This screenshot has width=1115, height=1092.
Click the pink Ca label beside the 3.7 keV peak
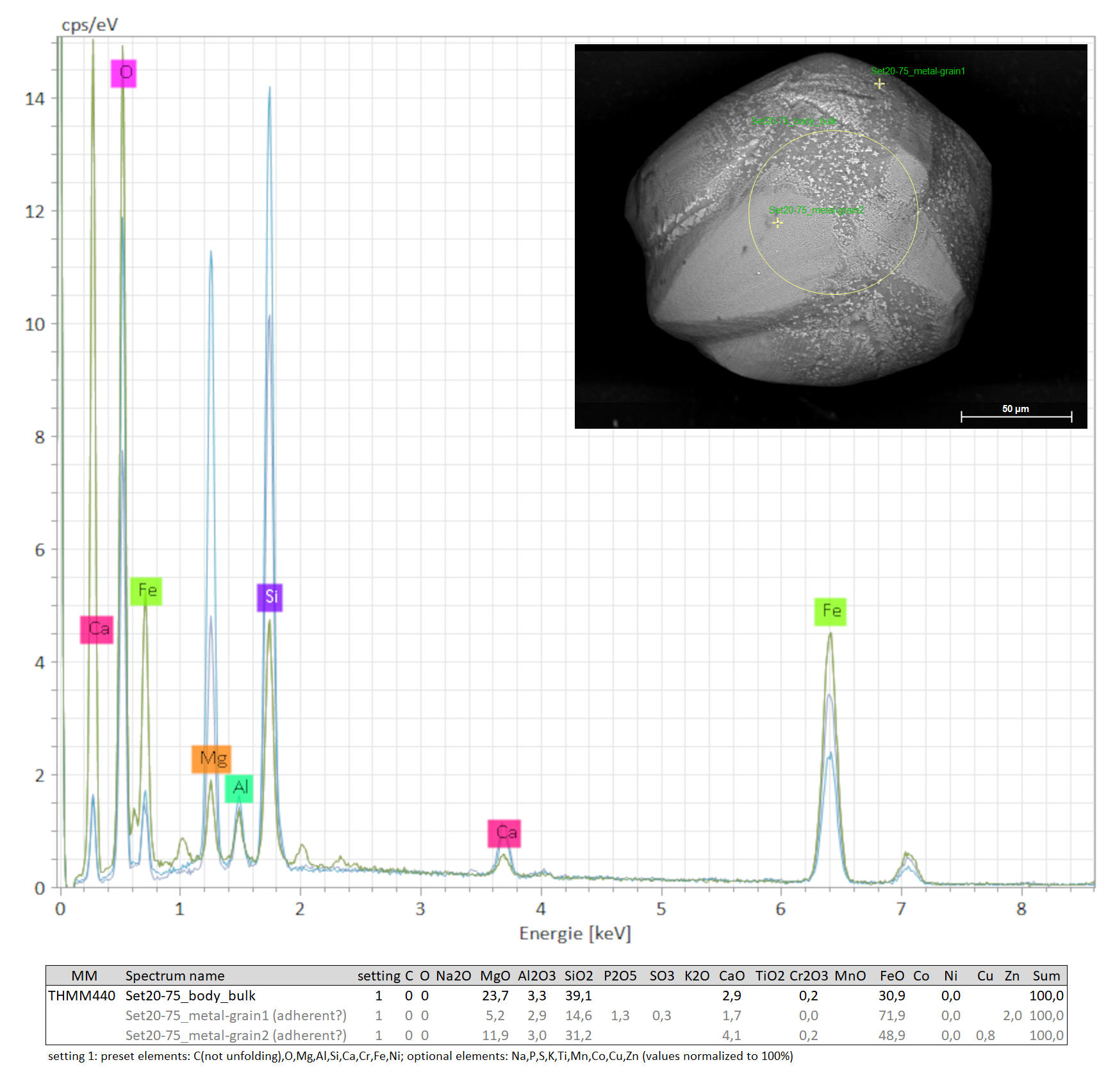[x=504, y=833]
